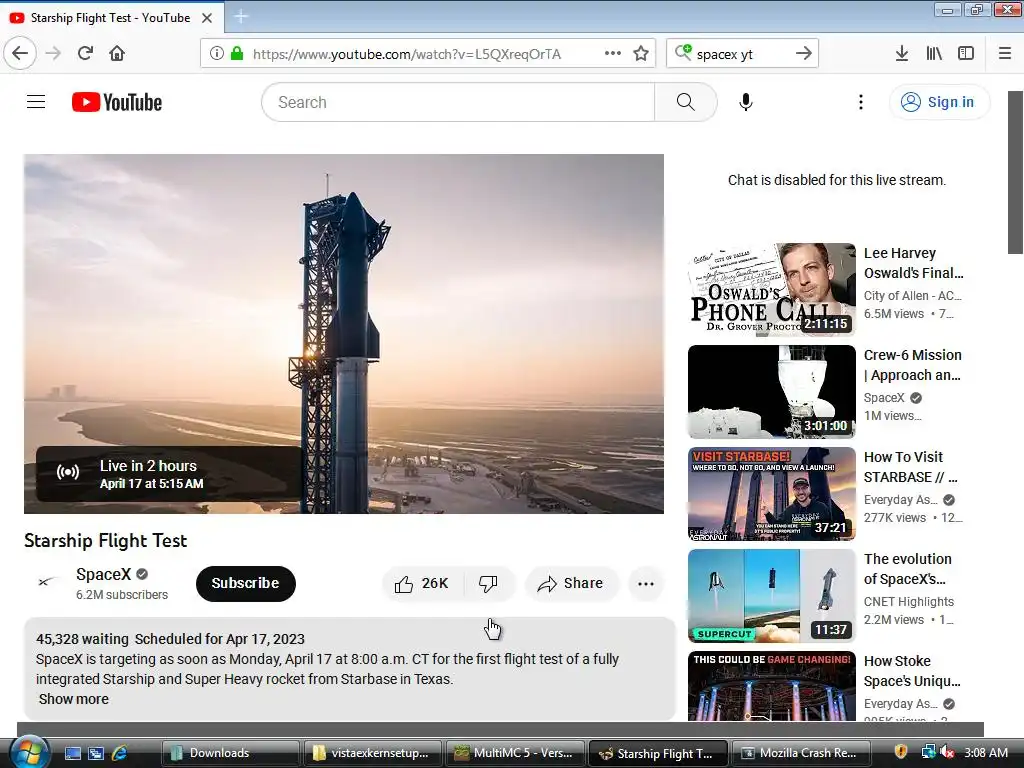
Task: Switch to vistaexkernsetup taskbar item
Action: coord(372,753)
